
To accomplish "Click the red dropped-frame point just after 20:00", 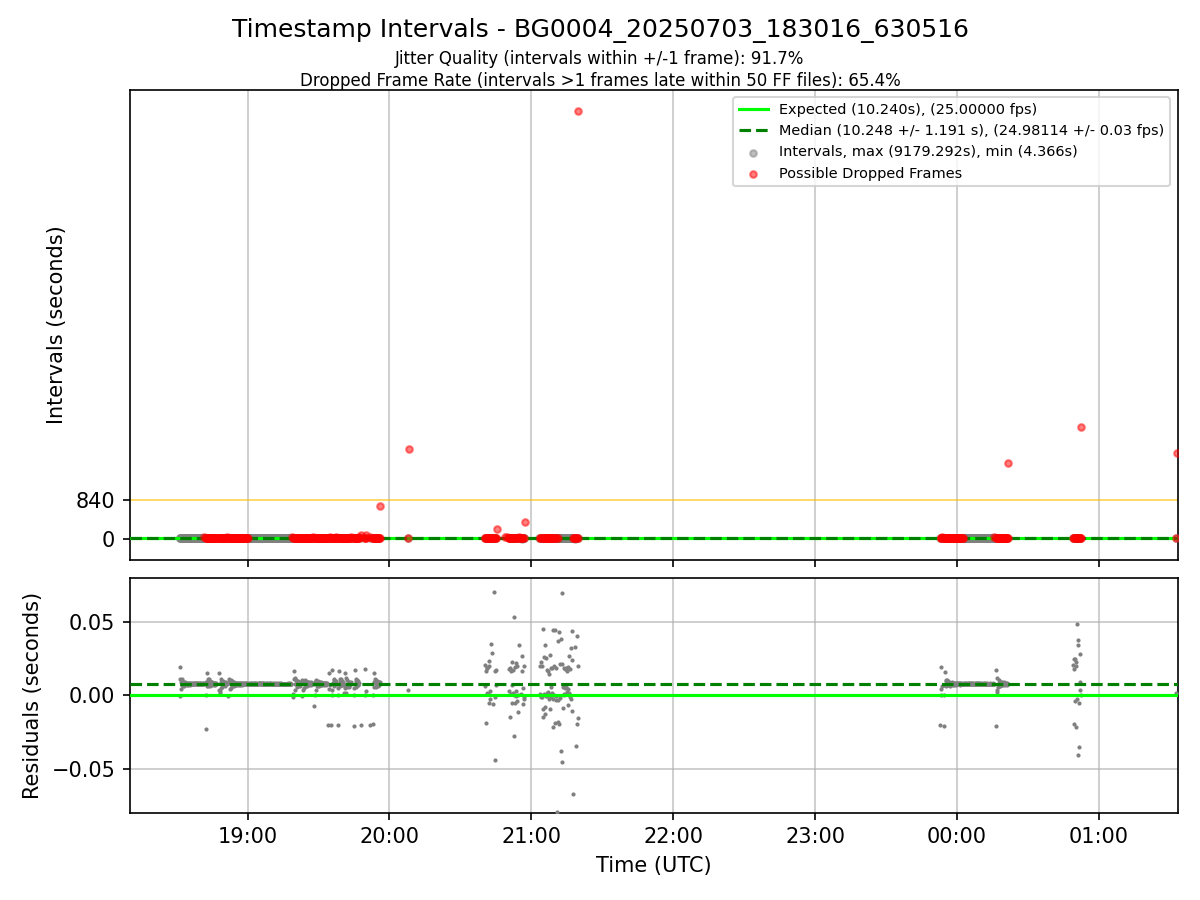I will [x=409, y=449].
